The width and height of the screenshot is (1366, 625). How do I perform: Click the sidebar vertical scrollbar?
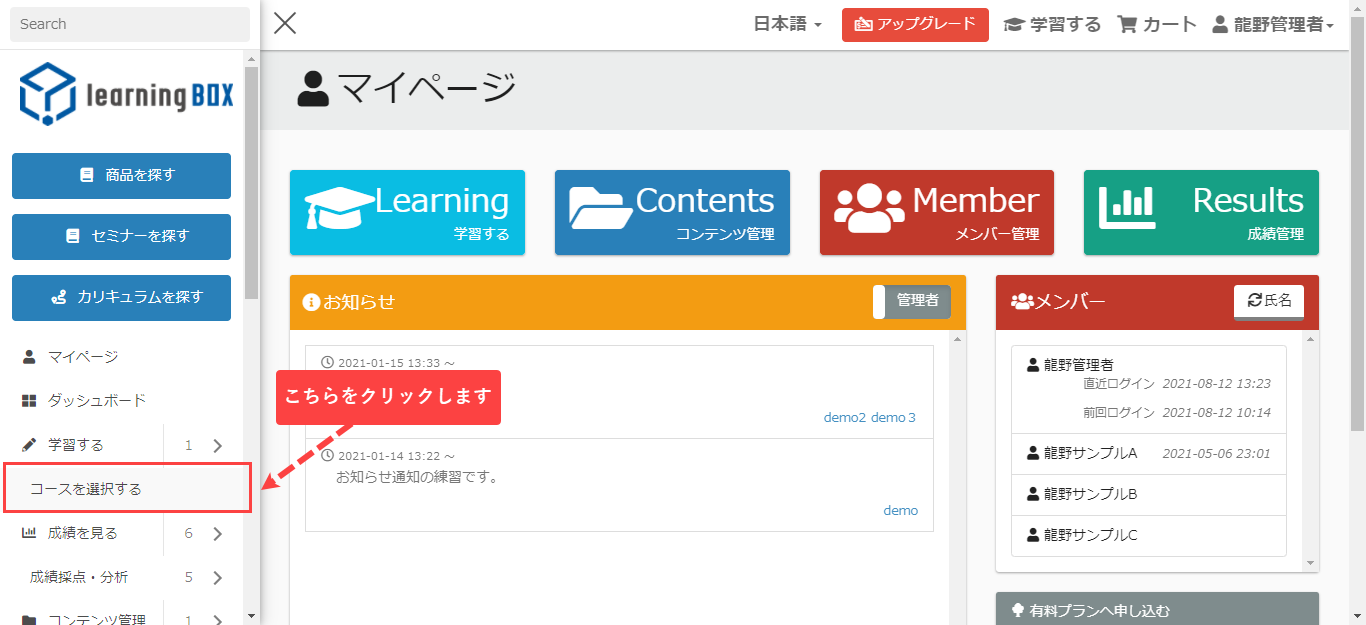[x=251, y=180]
